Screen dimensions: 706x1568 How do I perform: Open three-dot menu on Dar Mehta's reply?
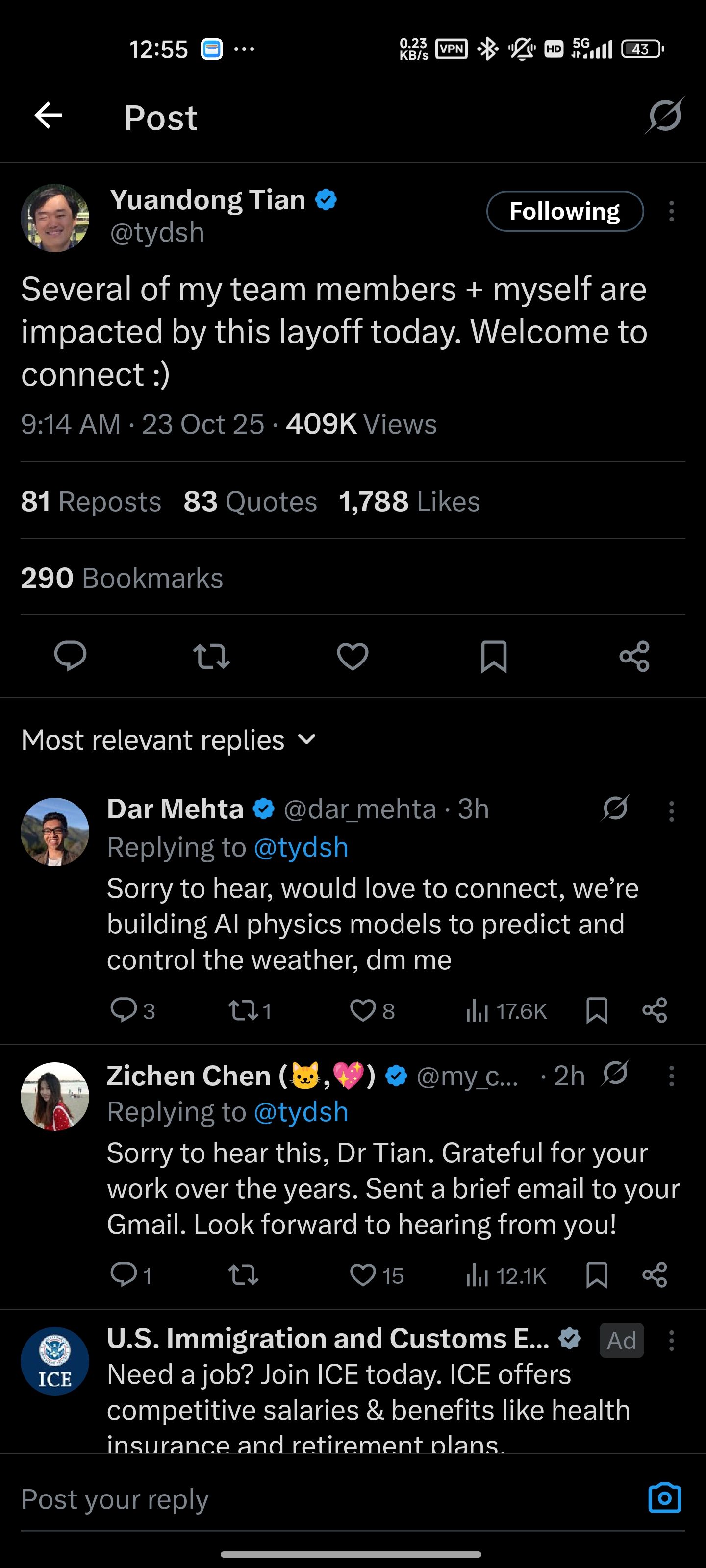(x=671, y=811)
